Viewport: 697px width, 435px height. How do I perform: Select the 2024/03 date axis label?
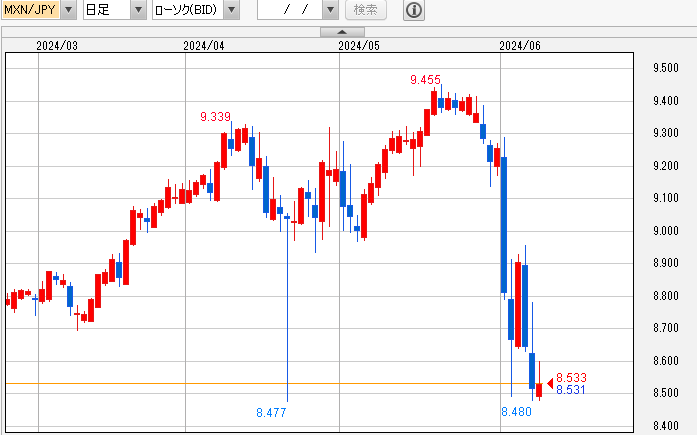(x=57, y=46)
